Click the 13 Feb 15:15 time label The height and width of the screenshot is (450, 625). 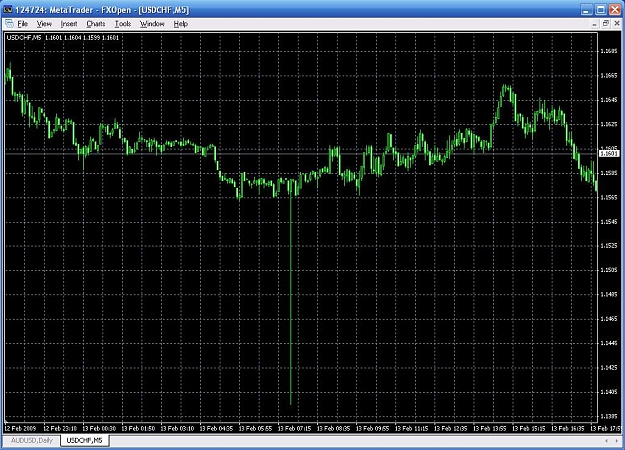click(529, 428)
